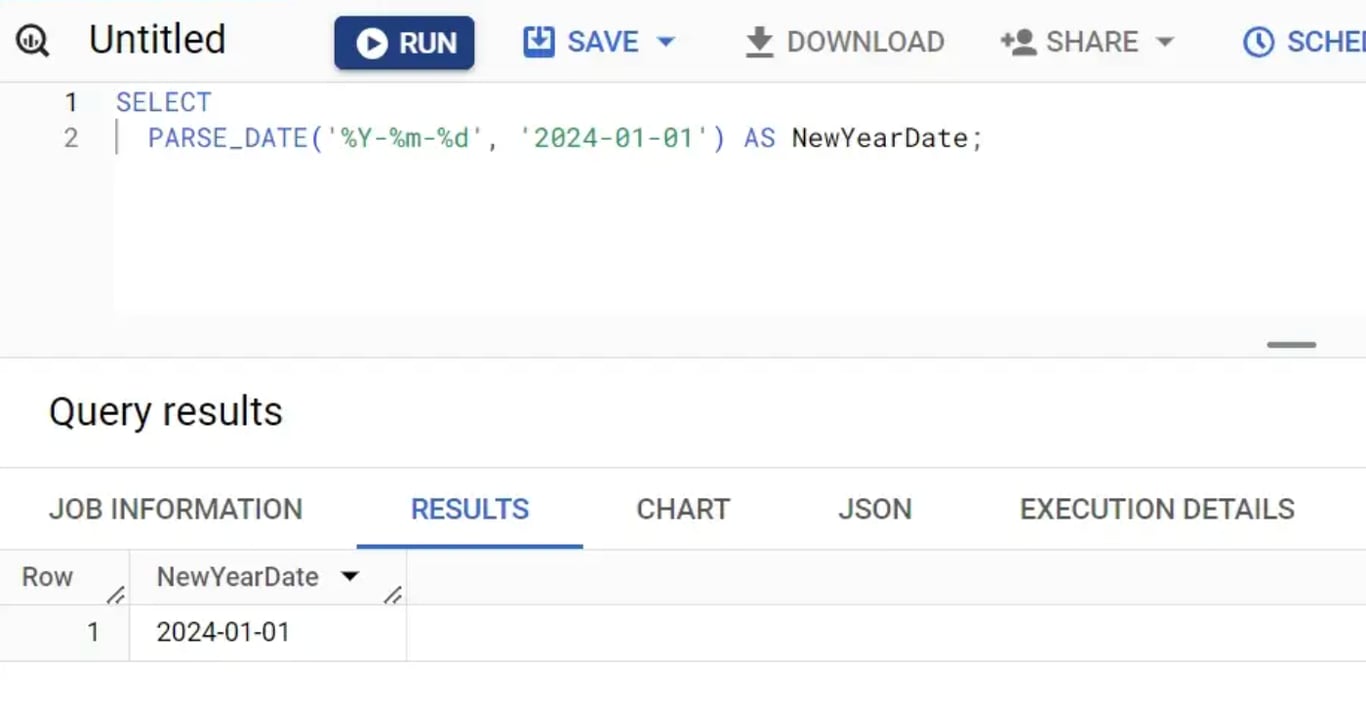Click the floppy save icon
Viewport: 1366px width, 727px height.
tap(538, 42)
